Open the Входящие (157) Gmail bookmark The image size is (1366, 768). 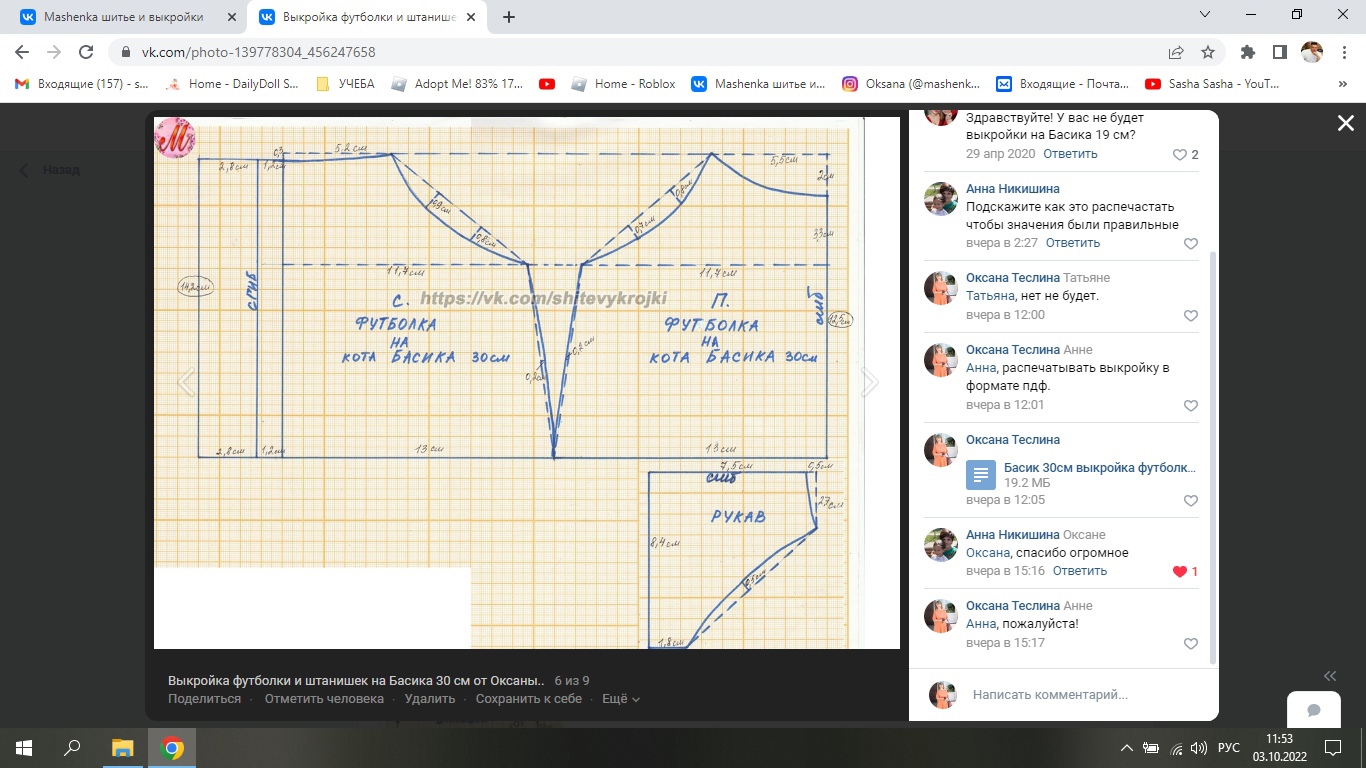(x=82, y=84)
